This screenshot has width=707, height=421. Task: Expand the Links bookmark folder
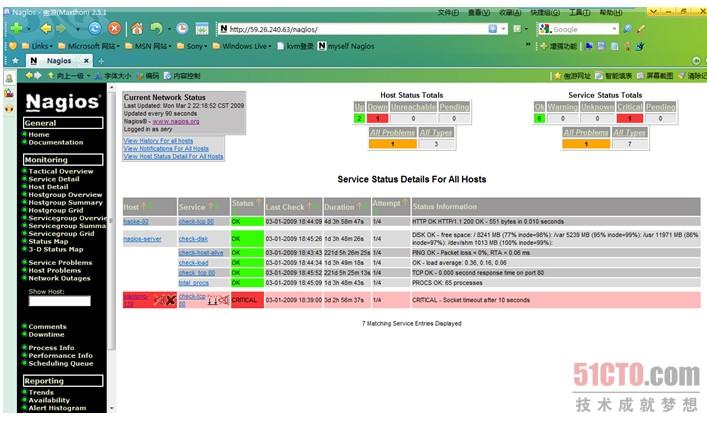point(37,46)
